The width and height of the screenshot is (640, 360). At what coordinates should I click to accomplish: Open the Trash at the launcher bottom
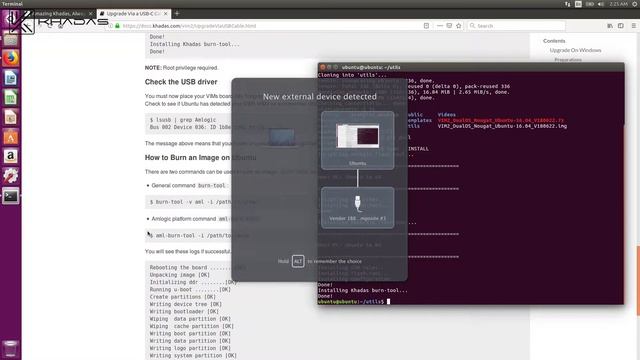(x=11, y=349)
